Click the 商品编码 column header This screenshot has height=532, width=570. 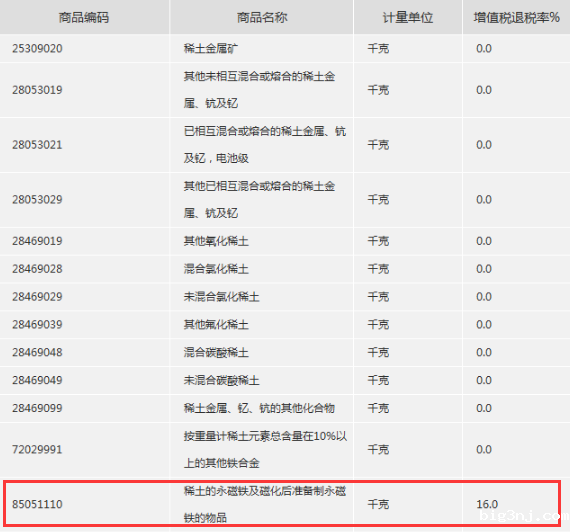pyautogui.click(x=84, y=17)
